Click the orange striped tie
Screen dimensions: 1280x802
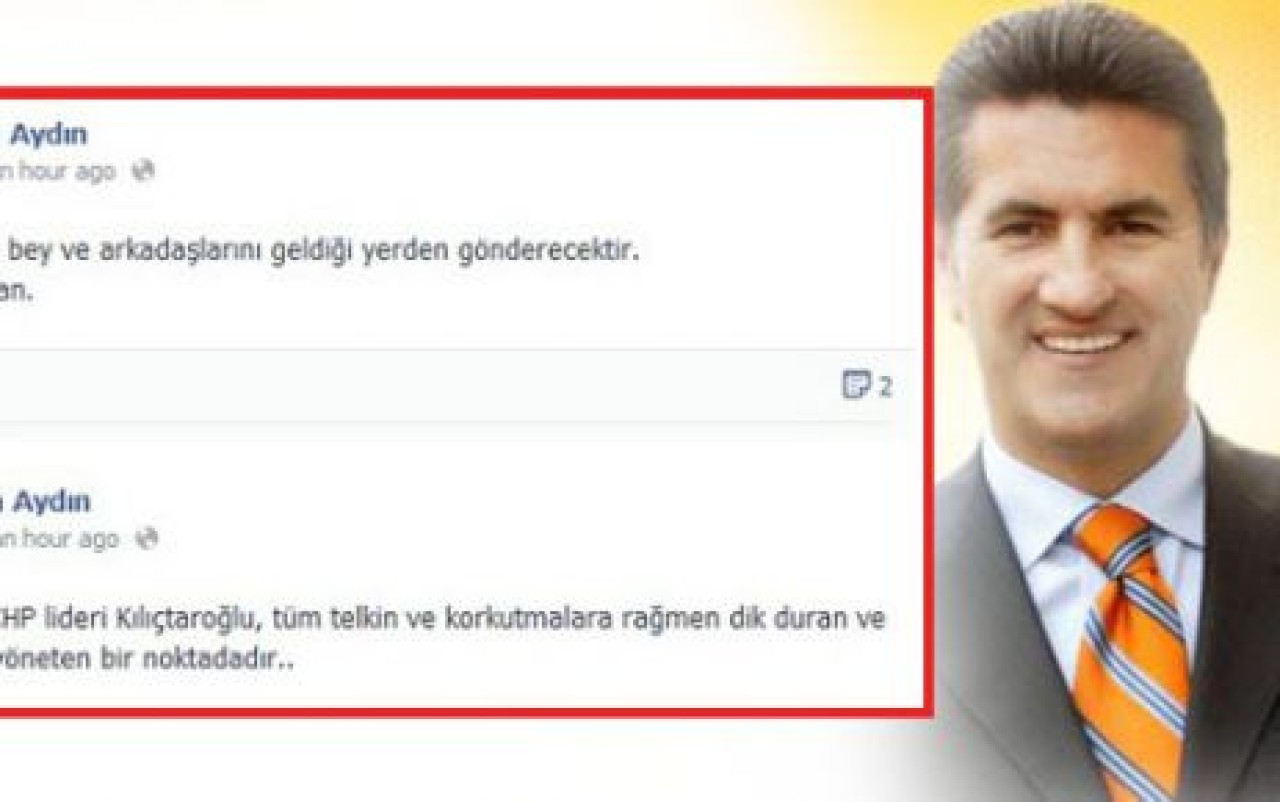(1130, 650)
